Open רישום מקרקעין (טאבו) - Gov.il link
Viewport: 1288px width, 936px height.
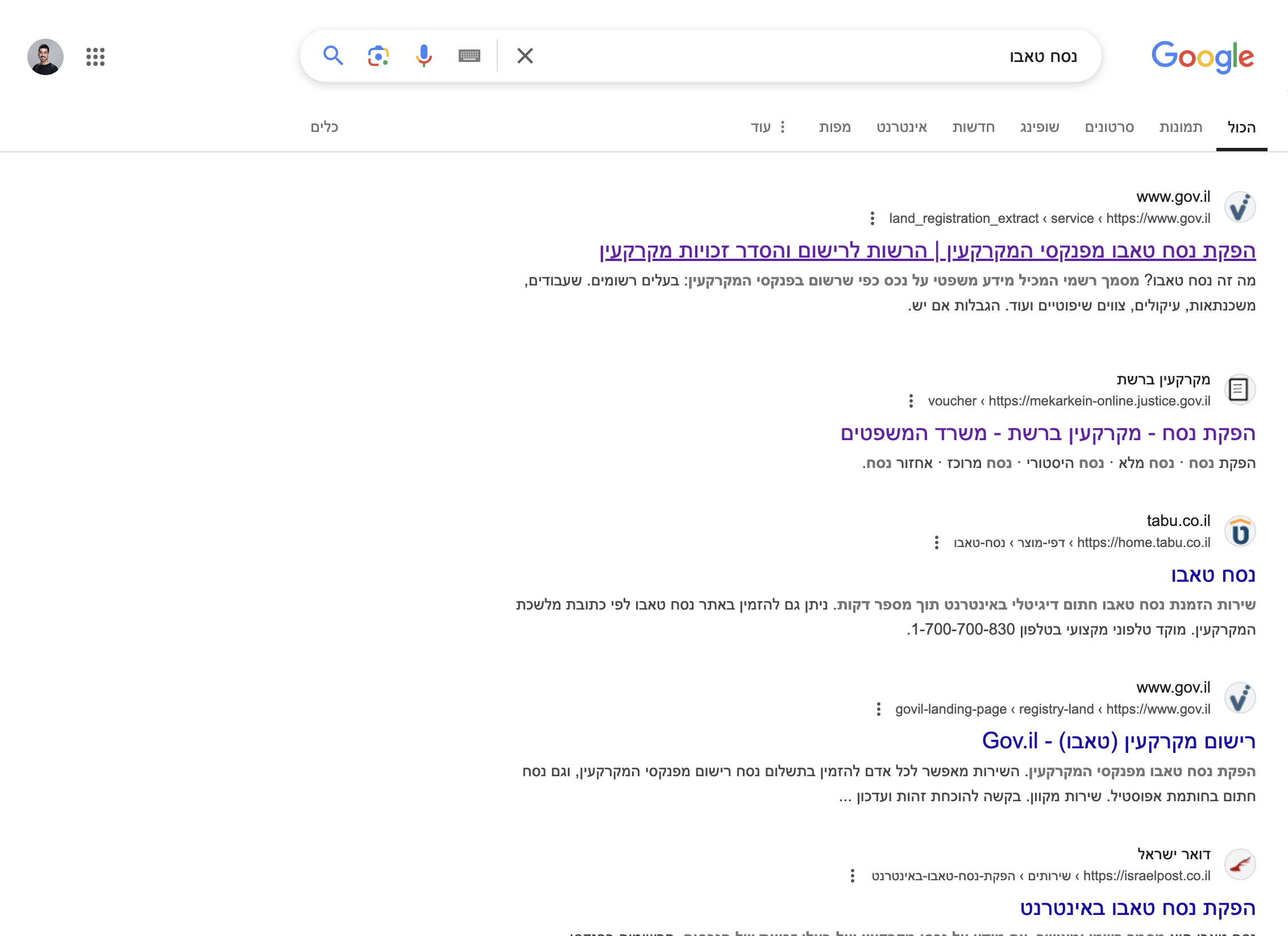[1119, 741]
